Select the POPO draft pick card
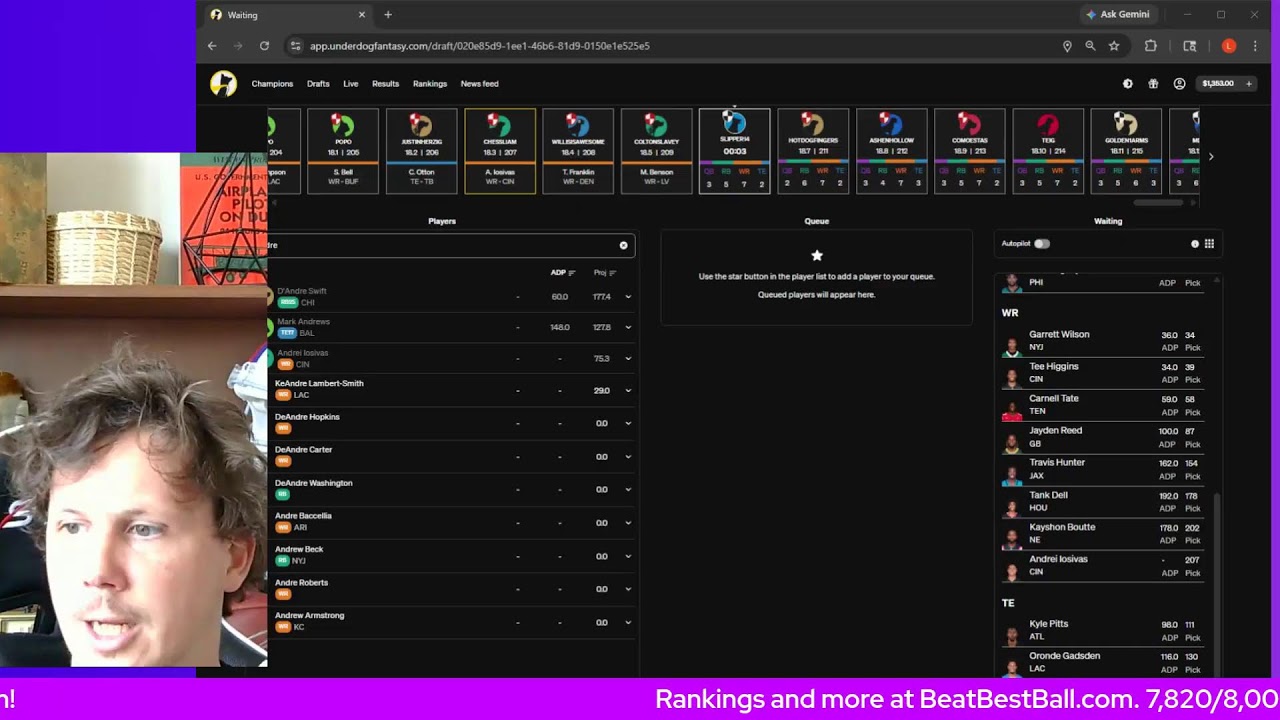The width and height of the screenshot is (1280, 720). pyautogui.click(x=343, y=151)
